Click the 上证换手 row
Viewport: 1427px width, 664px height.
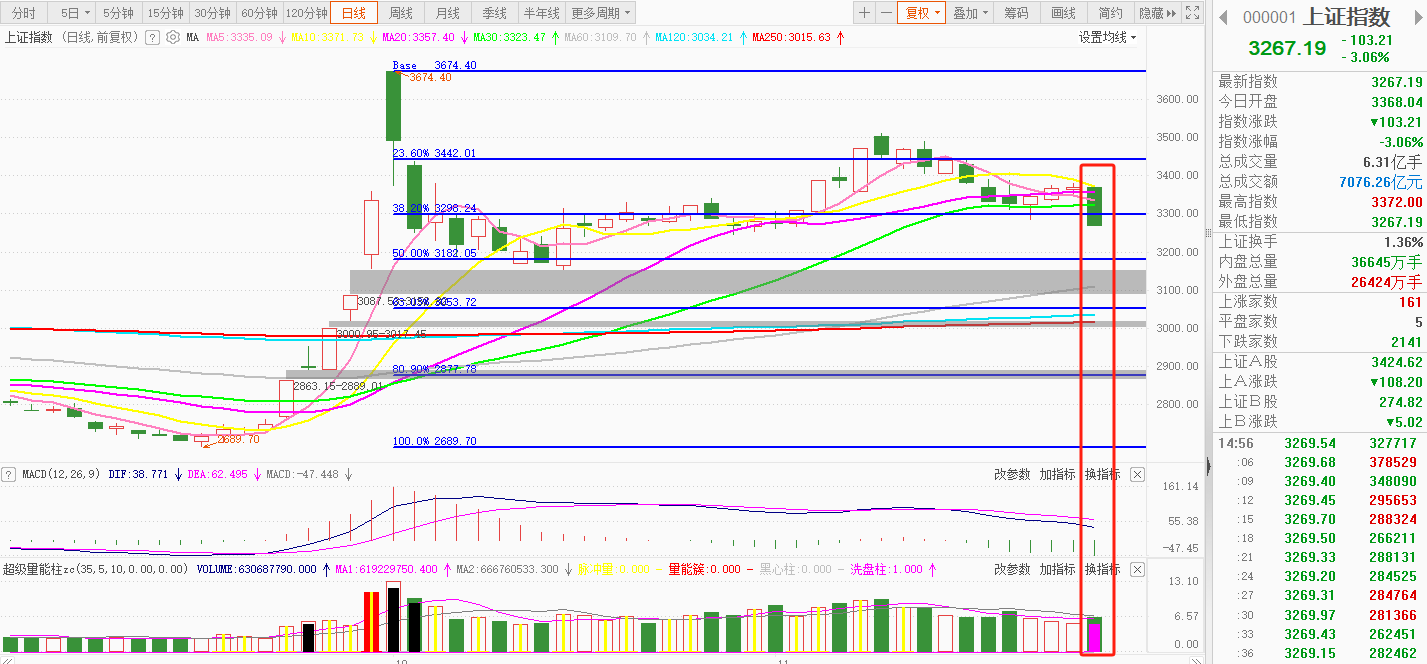pos(1320,241)
